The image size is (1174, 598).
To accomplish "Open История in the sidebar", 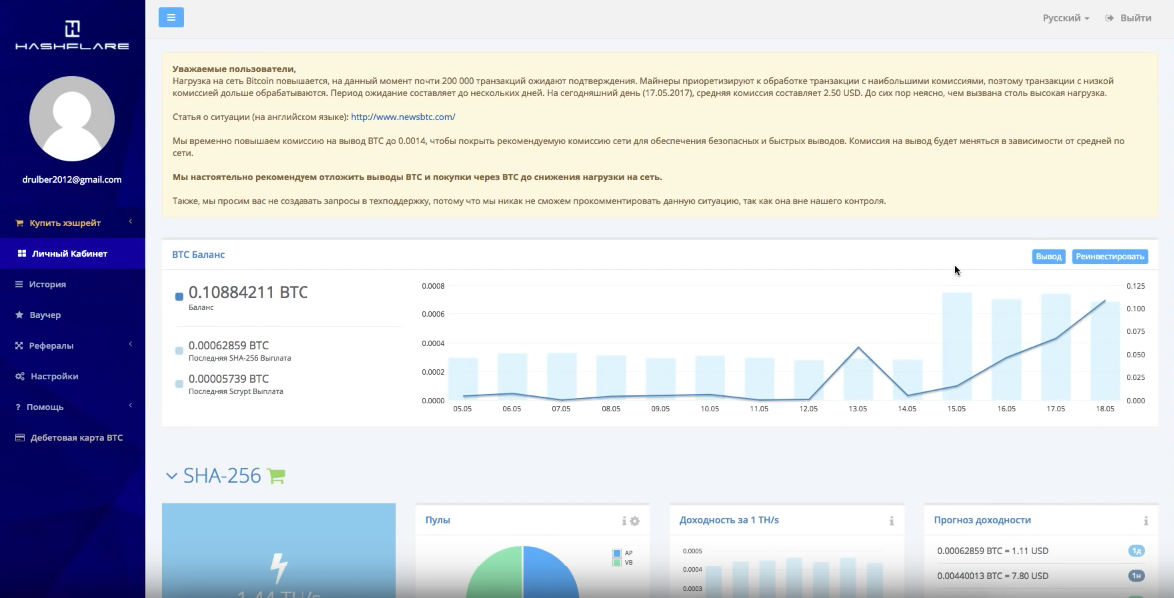I will pyautogui.click(x=47, y=284).
